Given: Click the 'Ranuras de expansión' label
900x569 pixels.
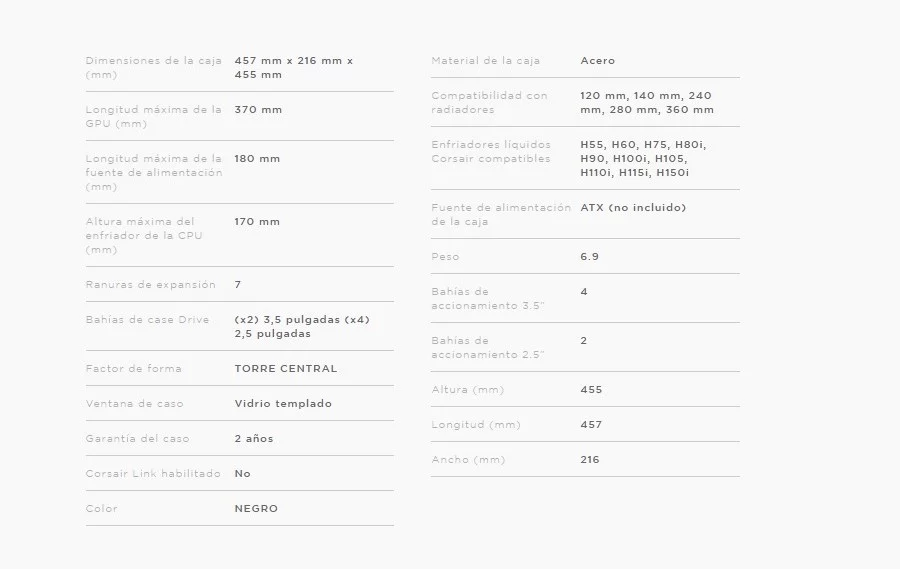Looking at the screenshot, I should pyautogui.click(x=150, y=284).
